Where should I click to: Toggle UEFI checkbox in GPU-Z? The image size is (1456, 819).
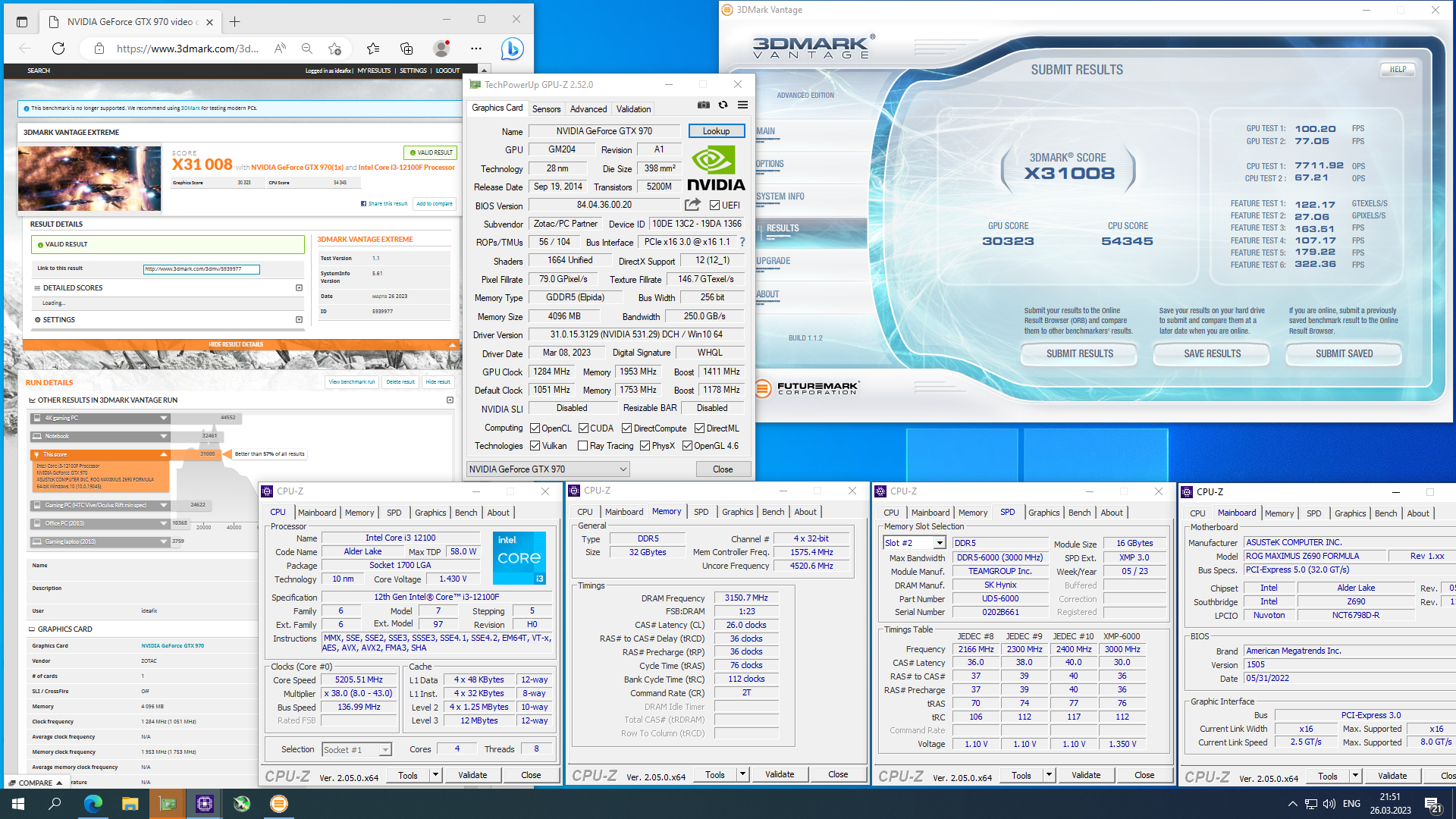[x=714, y=206]
